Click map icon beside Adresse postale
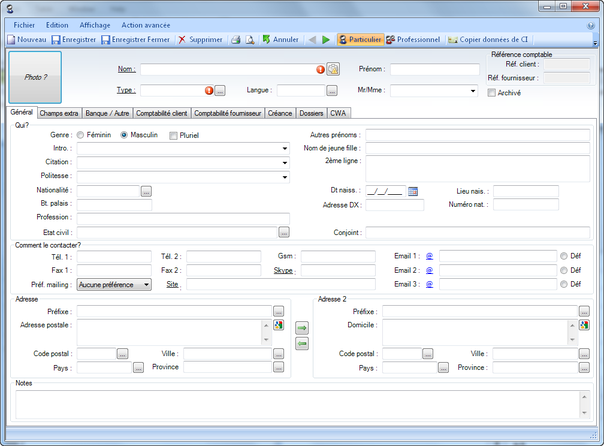 279,325
